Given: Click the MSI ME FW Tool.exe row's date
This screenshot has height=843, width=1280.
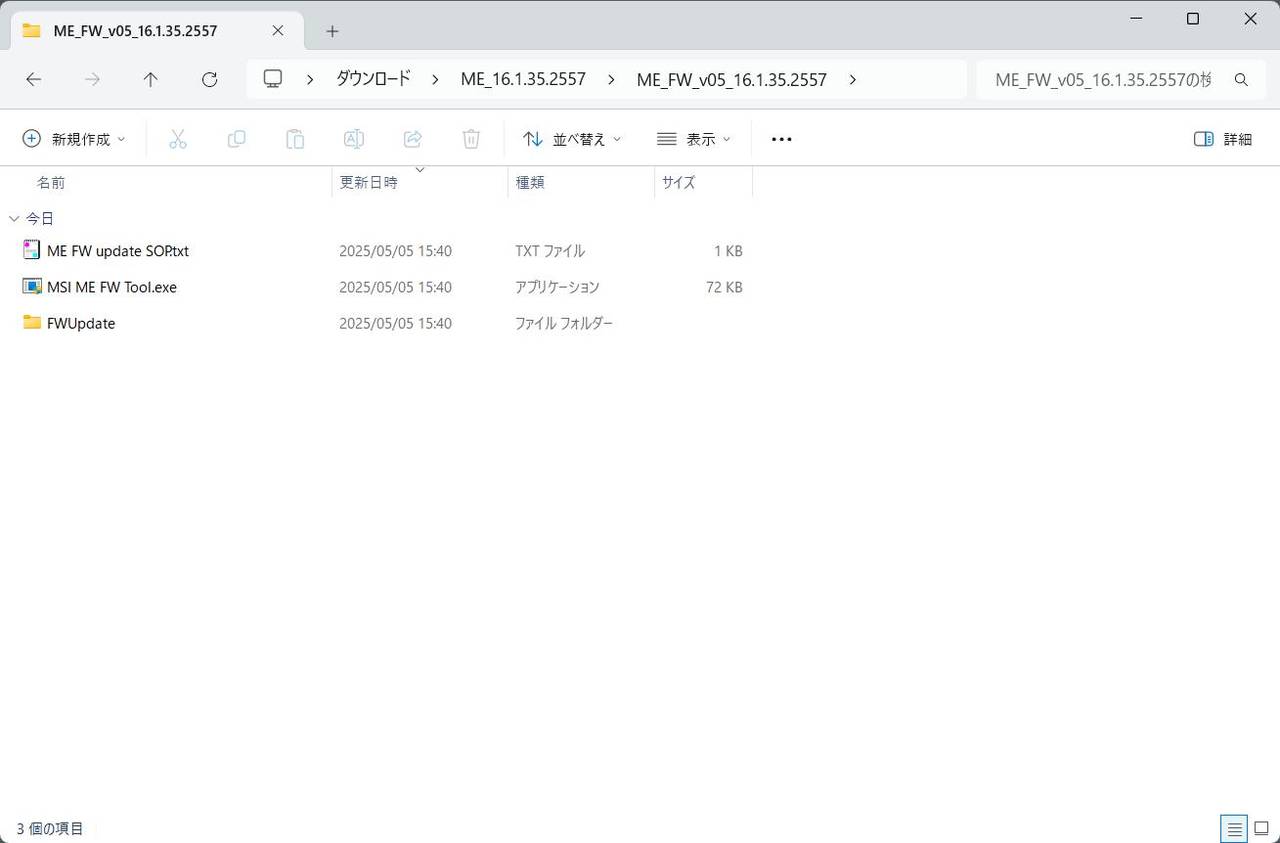Looking at the screenshot, I should click(x=395, y=287).
